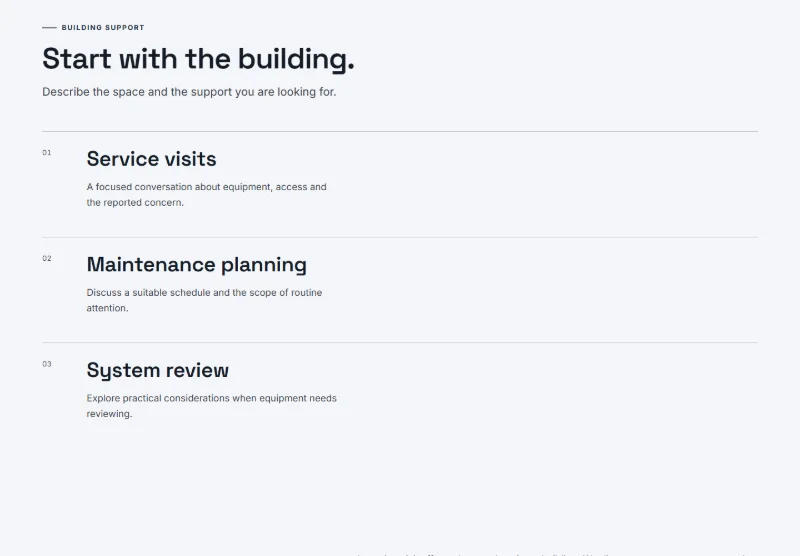Click the 'Discuss a suitable schedule' description

(205, 300)
